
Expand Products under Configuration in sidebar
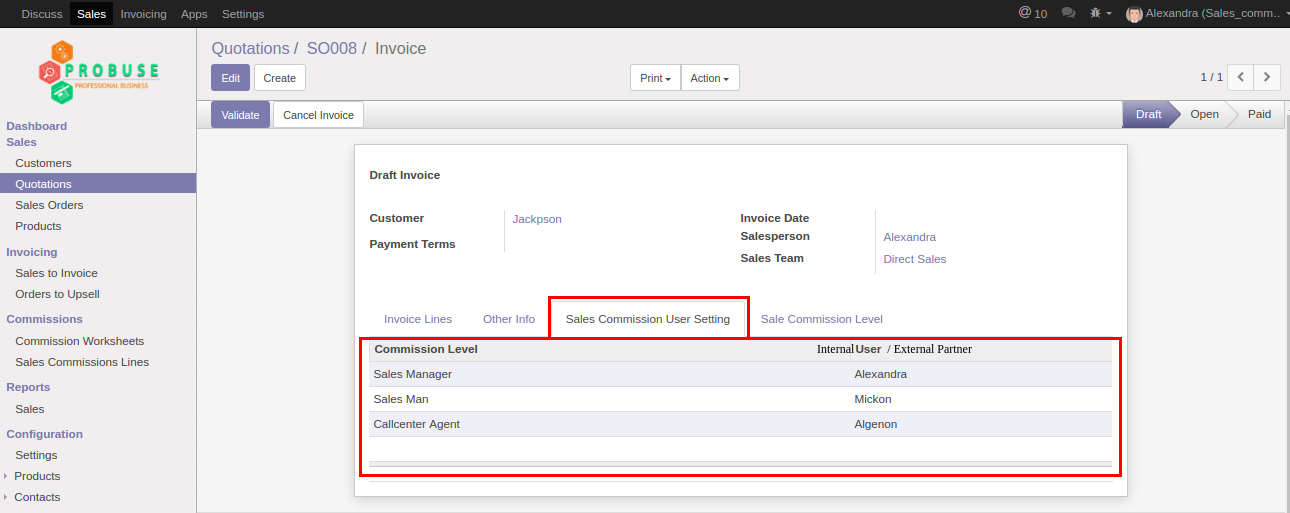tap(37, 476)
